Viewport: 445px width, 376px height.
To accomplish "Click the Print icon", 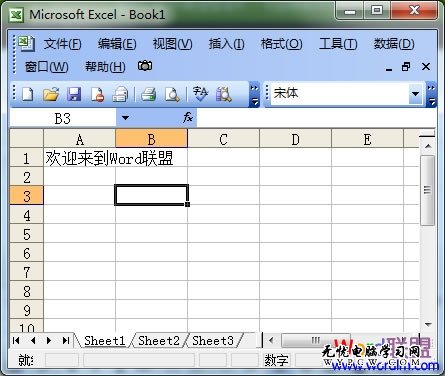I will click(x=149, y=94).
